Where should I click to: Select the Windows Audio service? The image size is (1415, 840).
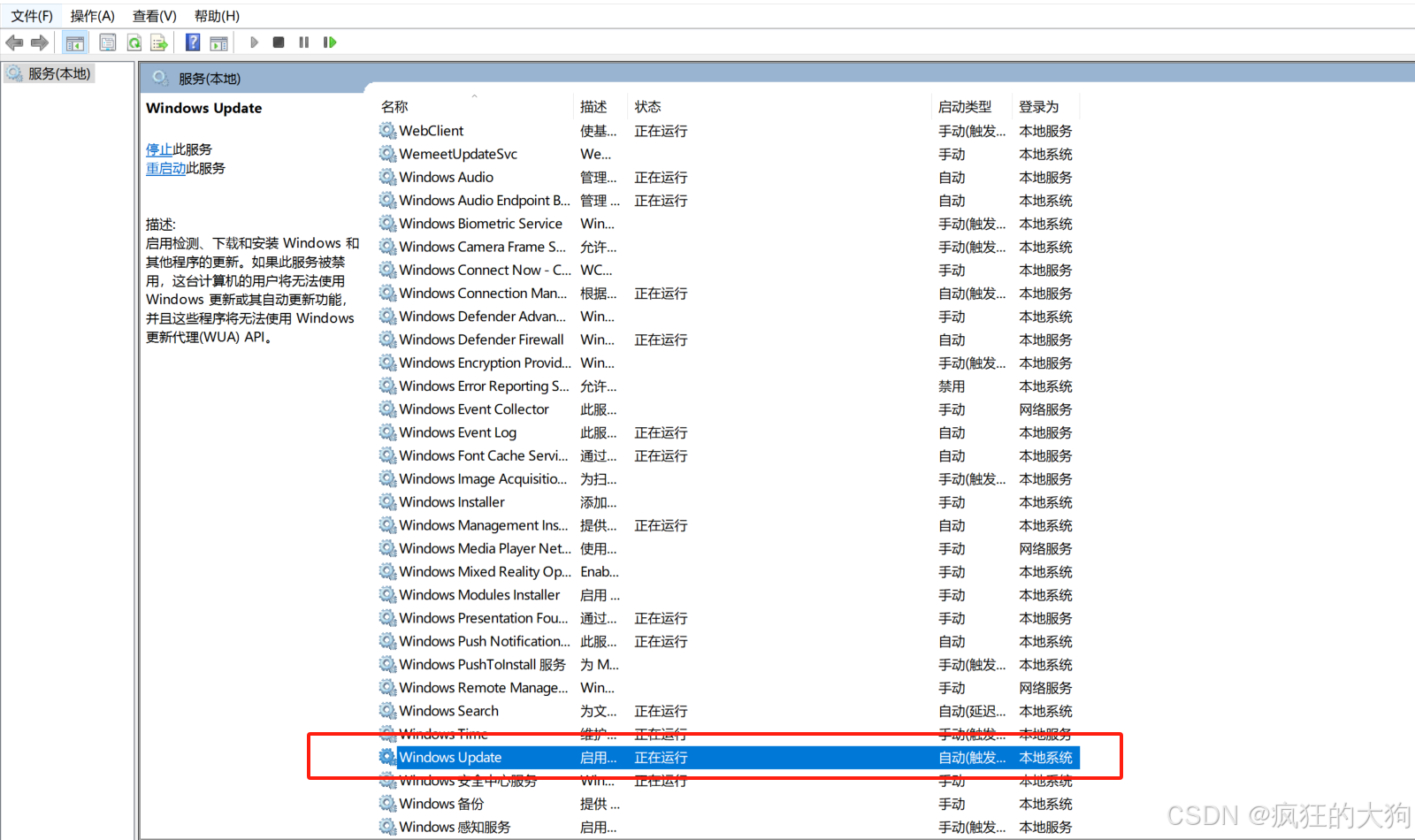[x=729, y=177]
